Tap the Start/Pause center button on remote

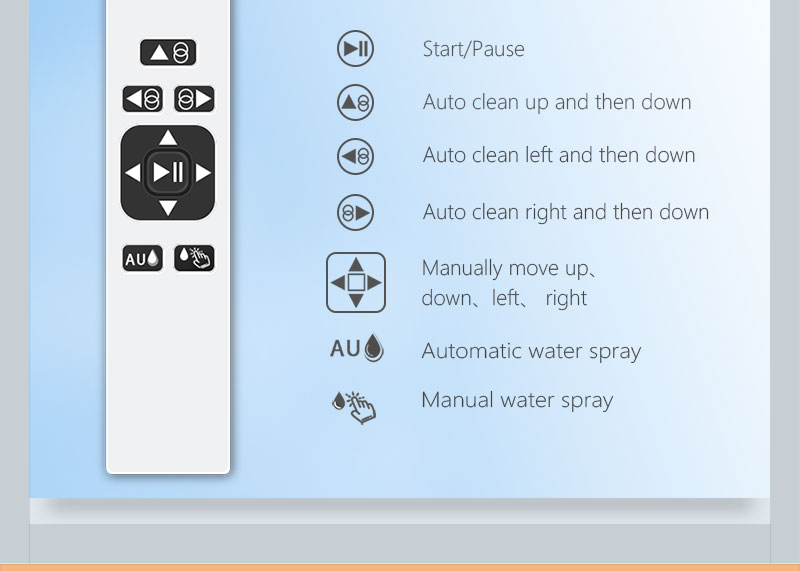168,172
